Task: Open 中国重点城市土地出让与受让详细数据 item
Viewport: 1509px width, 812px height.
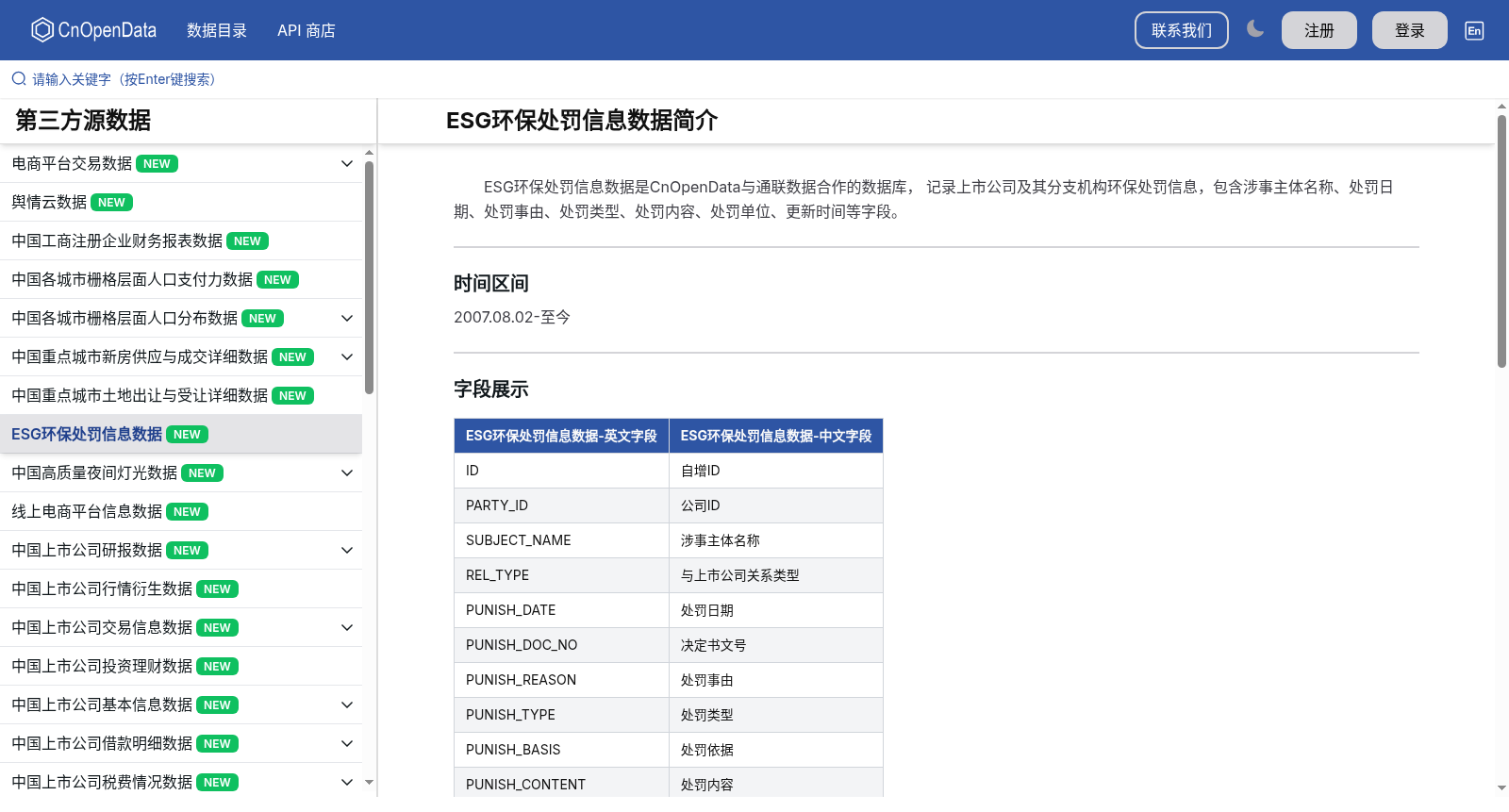Action: tap(181, 396)
